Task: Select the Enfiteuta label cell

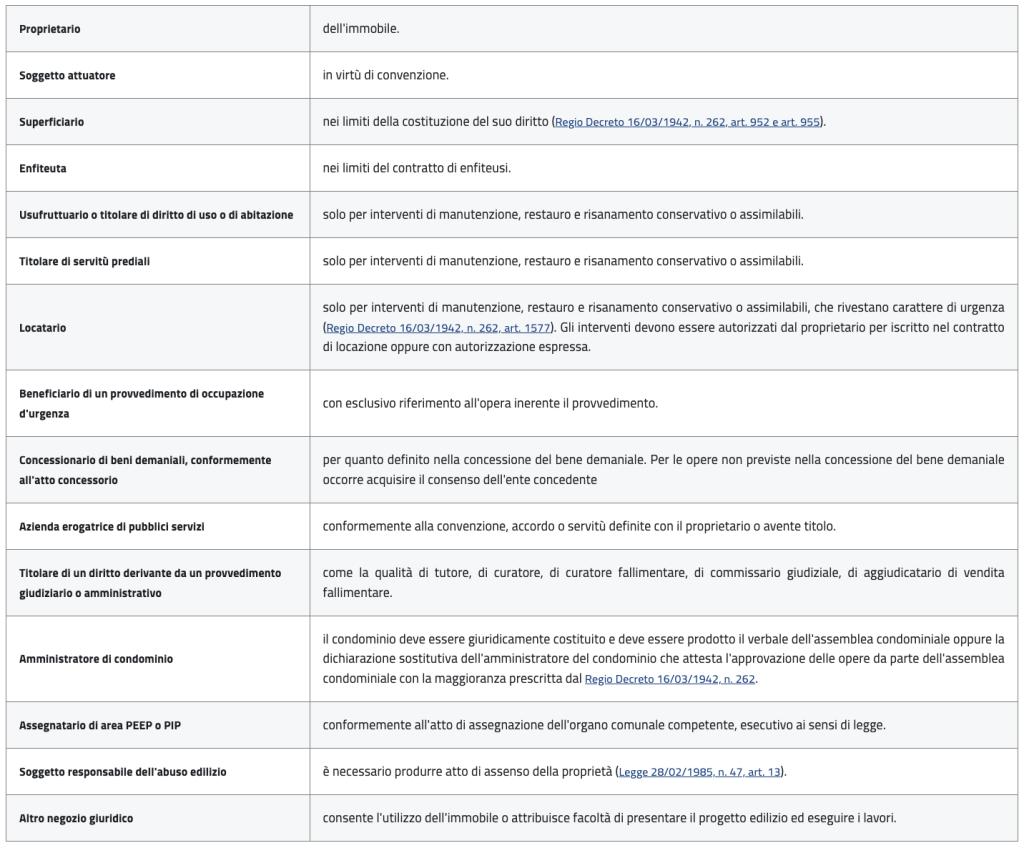Action: pos(43,169)
